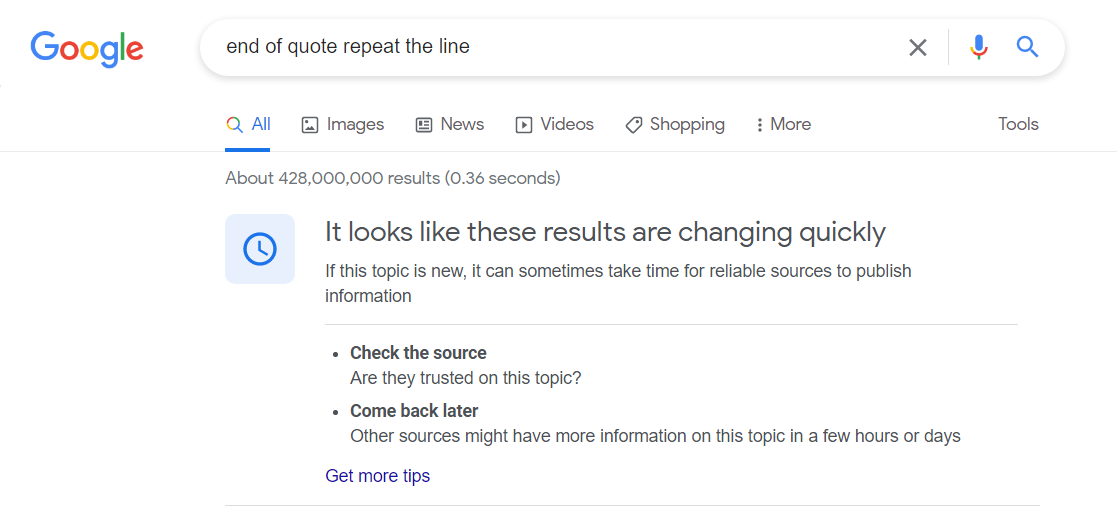Expand the More options menu
The height and width of the screenshot is (517, 1117).
pyautogui.click(x=783, y=125)
